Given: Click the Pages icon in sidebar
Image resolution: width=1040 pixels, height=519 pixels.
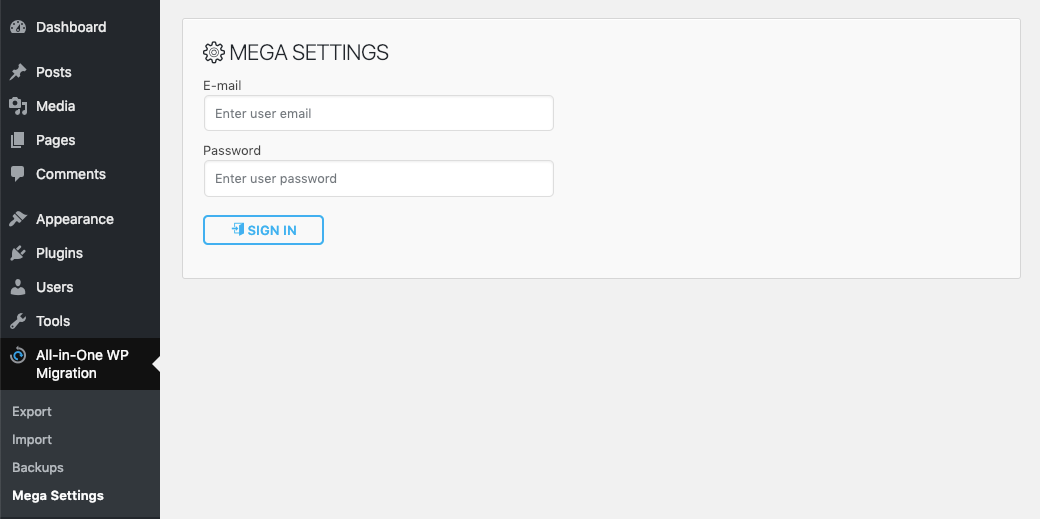Looking at the screenshot, I should point(18,140).
